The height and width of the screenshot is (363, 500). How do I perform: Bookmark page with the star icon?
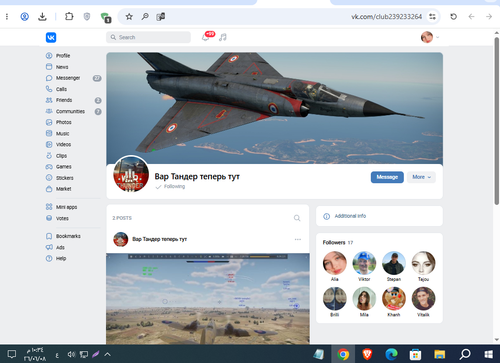[x=129, y=16]
